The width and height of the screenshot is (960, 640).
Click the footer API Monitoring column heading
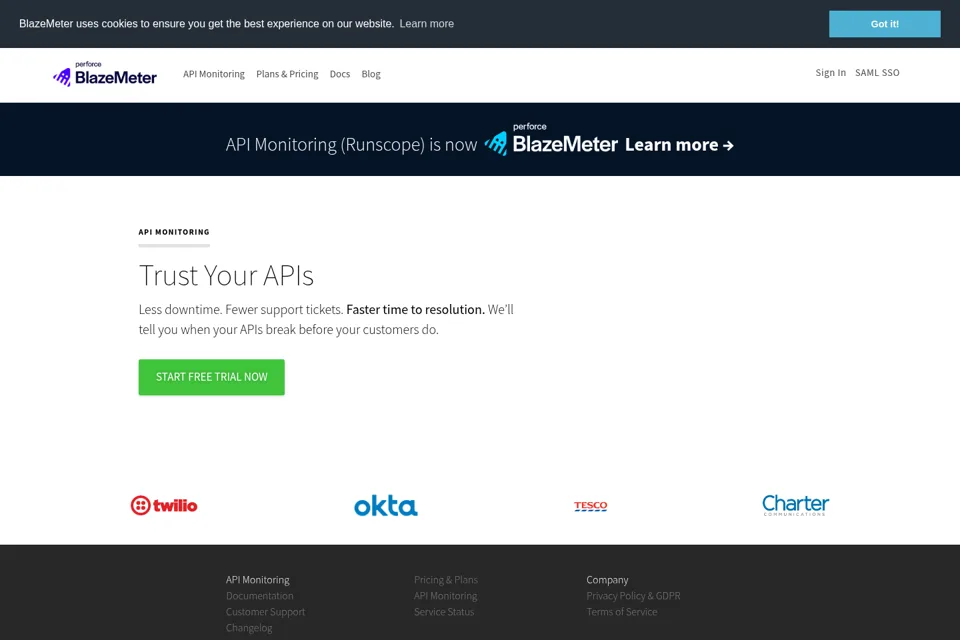[258, 580]
